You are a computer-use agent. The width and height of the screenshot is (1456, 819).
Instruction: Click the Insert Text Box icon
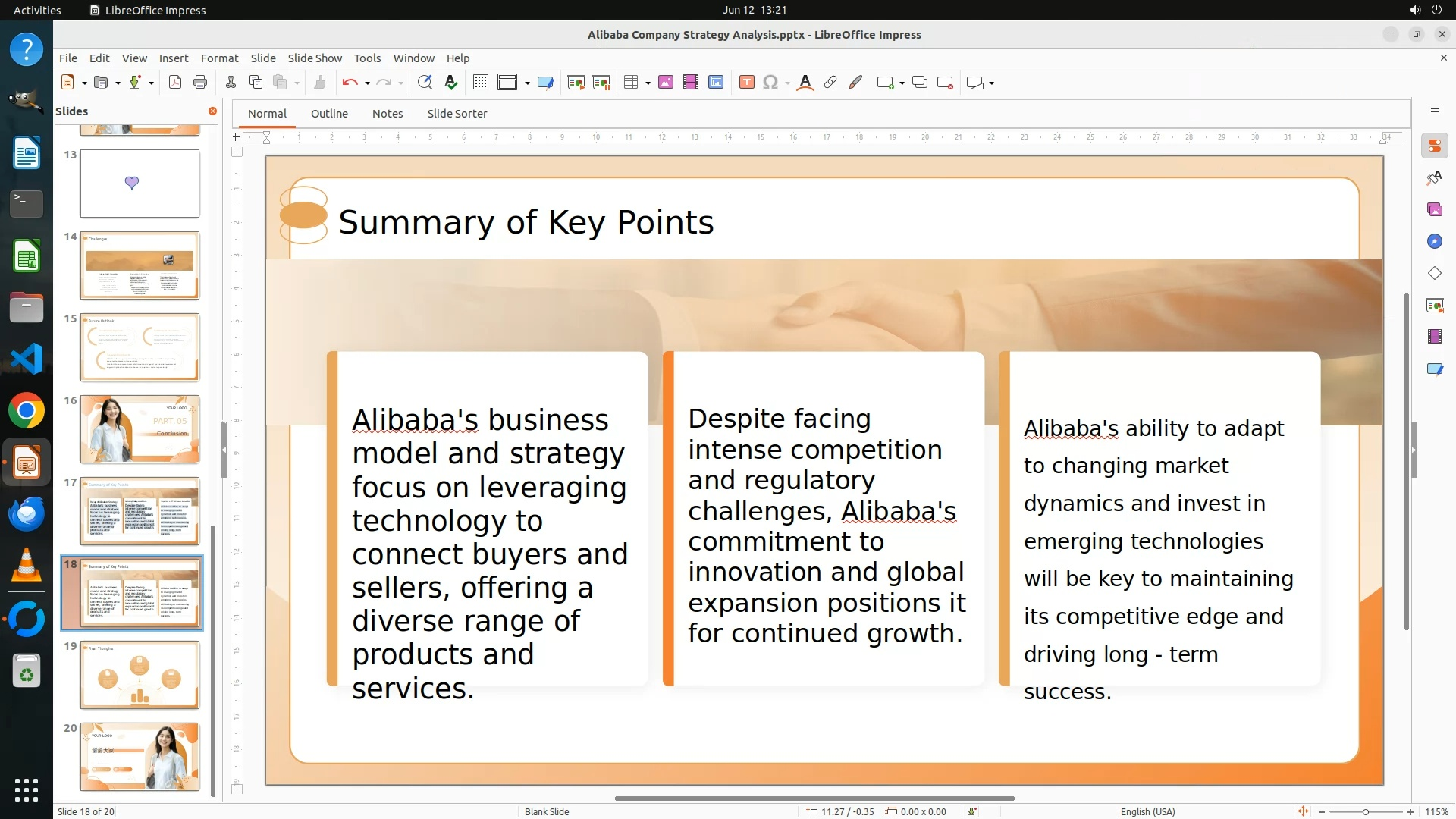click(x=747, y=83)
